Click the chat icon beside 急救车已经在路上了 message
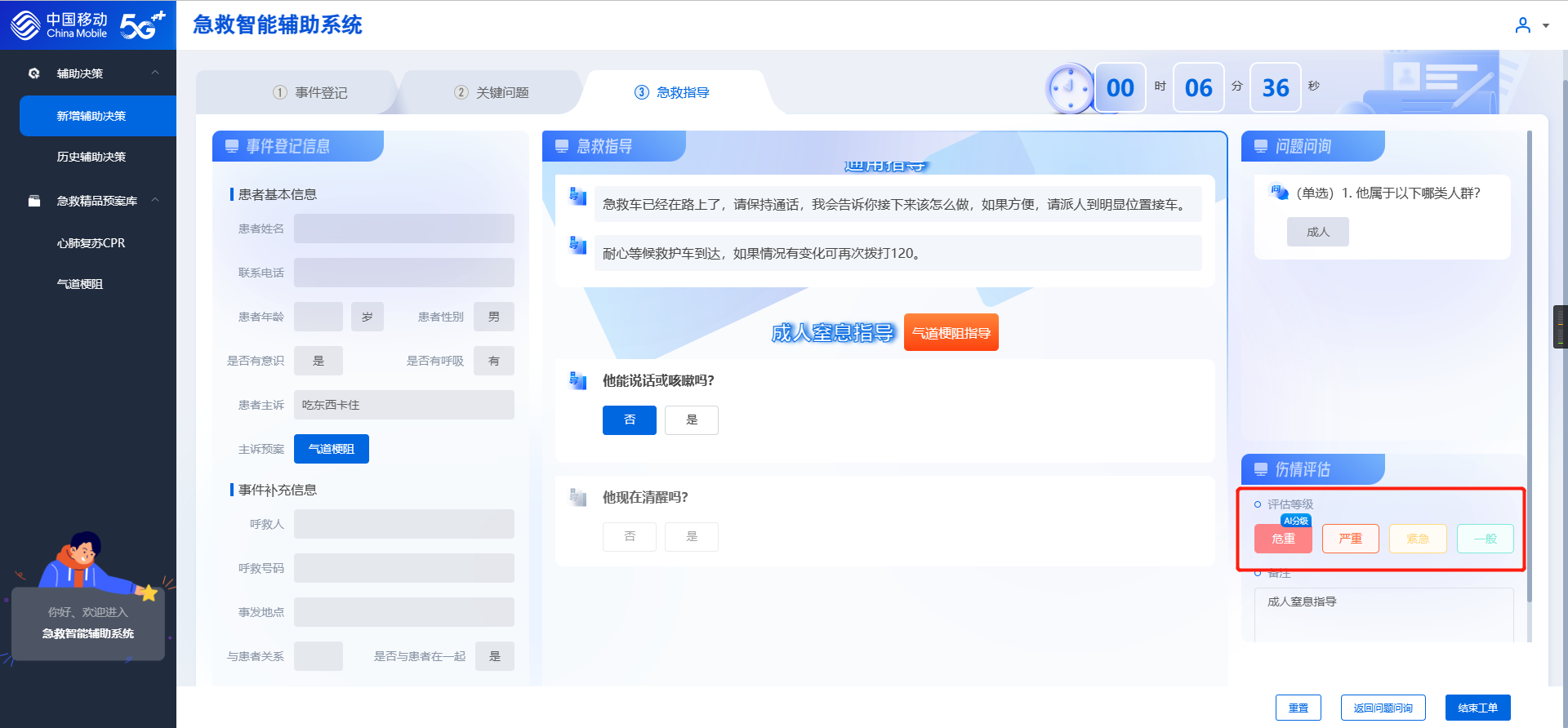 point(578,196)
